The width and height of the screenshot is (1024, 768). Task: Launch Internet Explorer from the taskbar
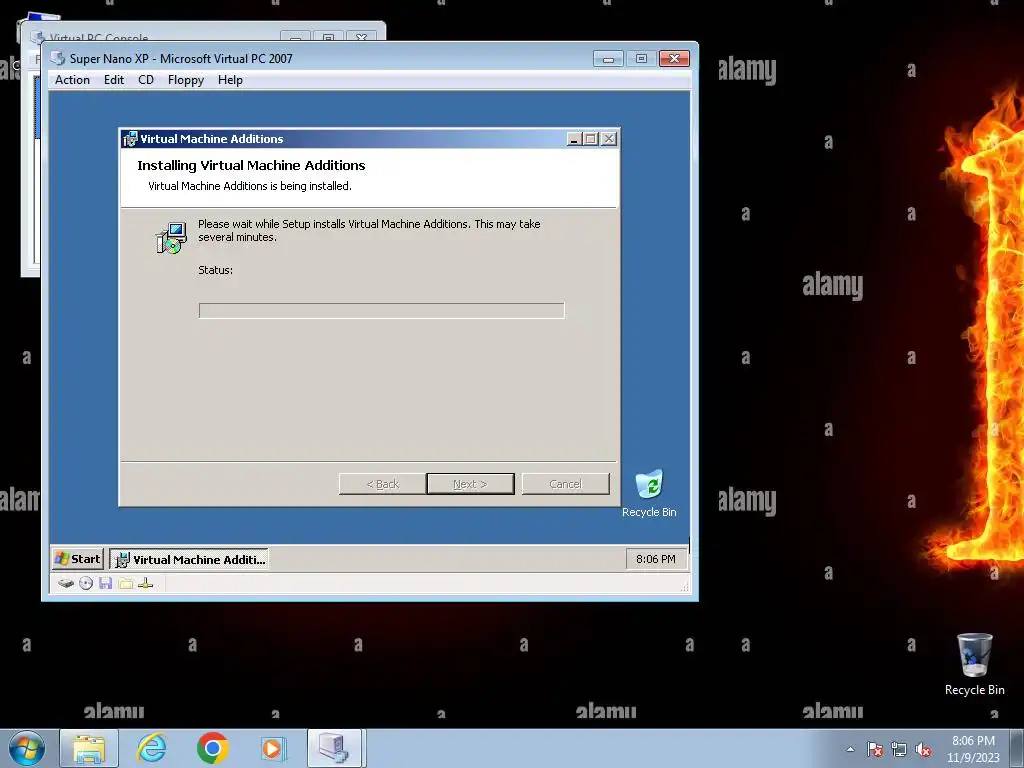pos(152,748)
